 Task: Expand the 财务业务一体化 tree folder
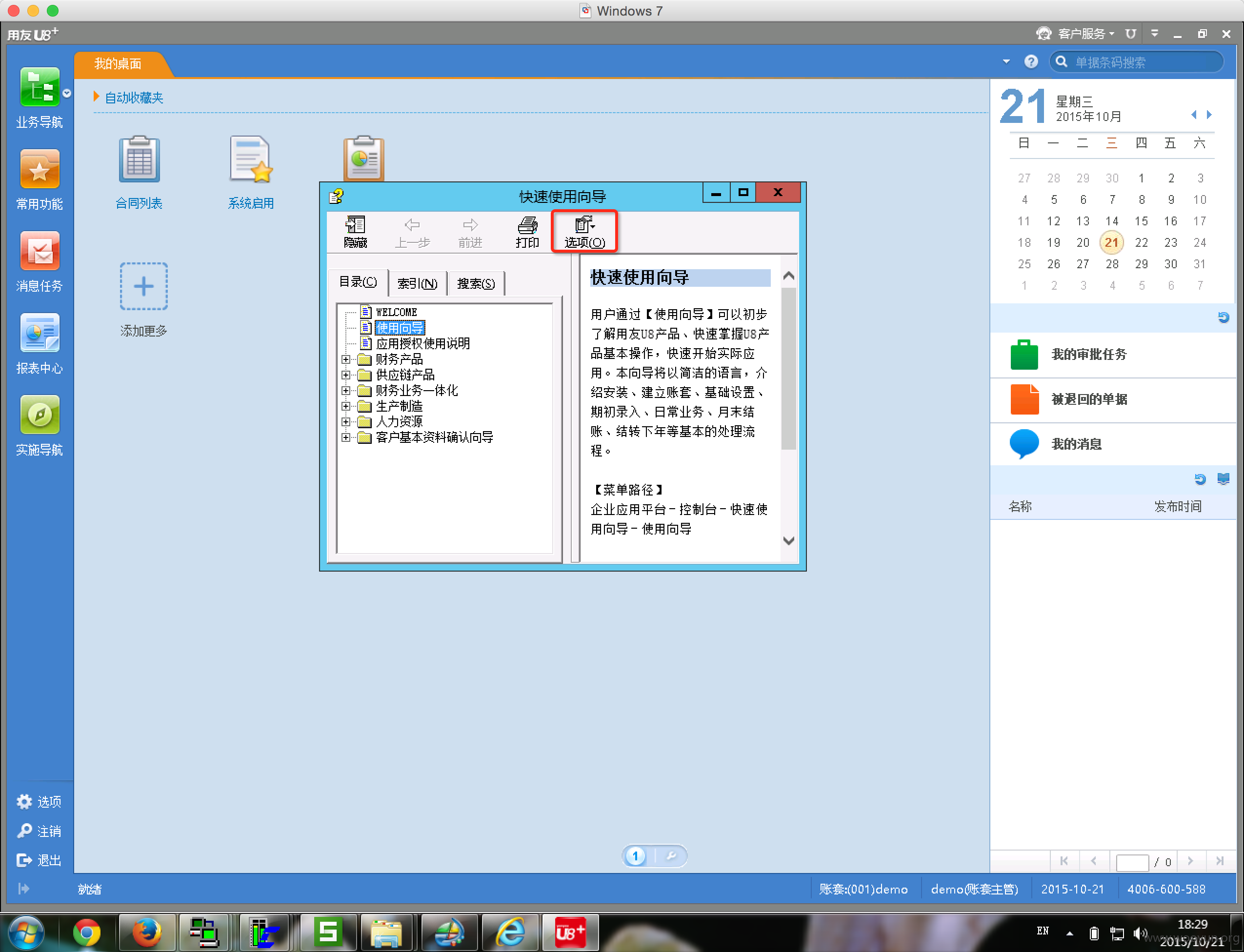[346, 391]
